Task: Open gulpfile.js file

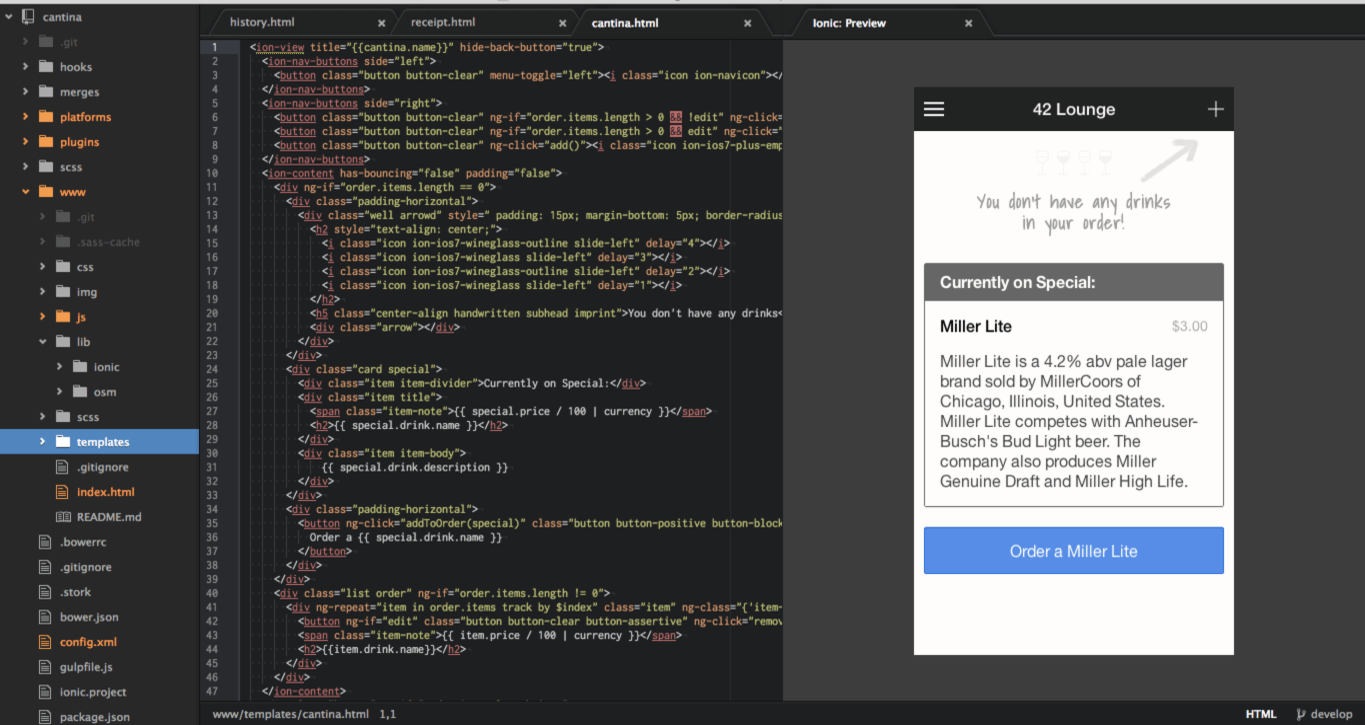Action: coord(86,667)
